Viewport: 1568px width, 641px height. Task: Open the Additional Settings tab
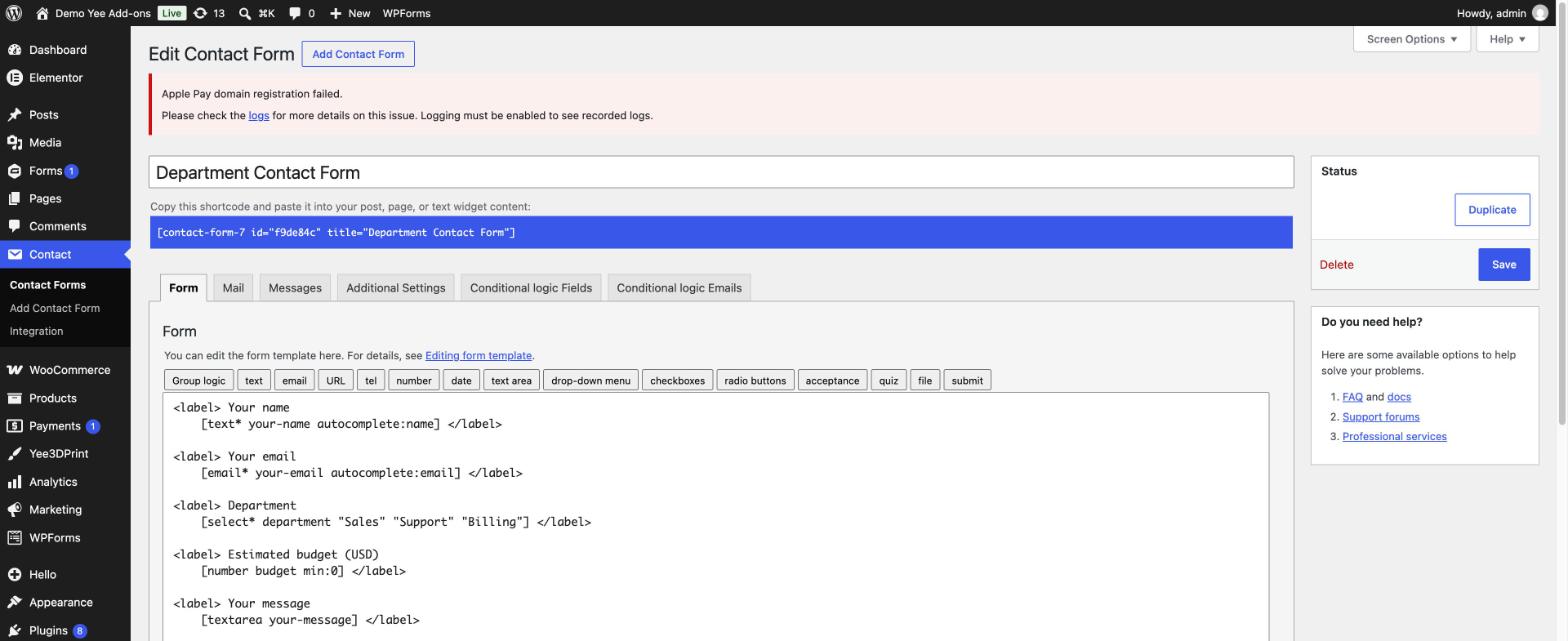pyautogui.click(x=395, y=288)
